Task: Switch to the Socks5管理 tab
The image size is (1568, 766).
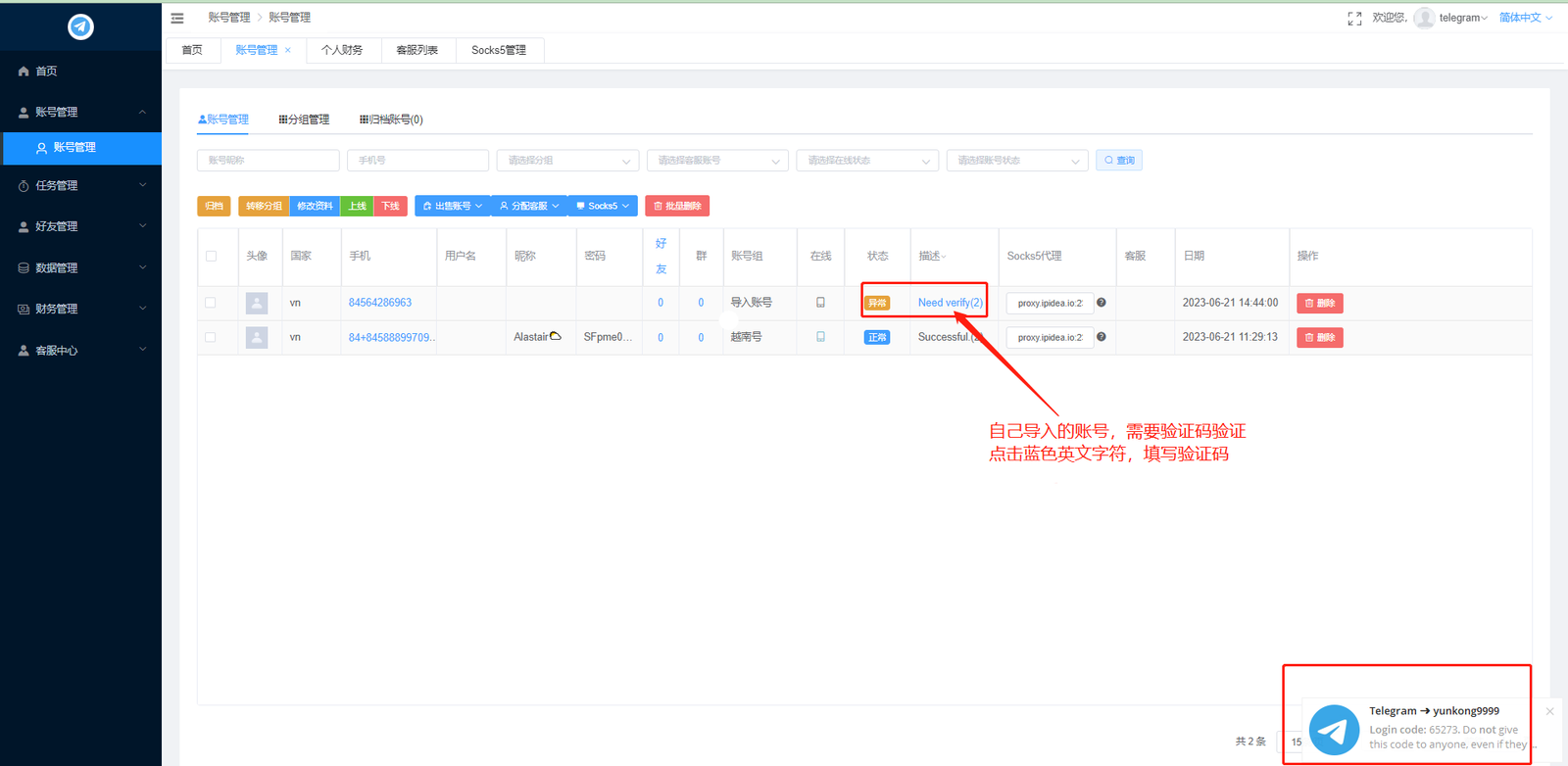Action: pyautogui.click(x=499, y=50)
